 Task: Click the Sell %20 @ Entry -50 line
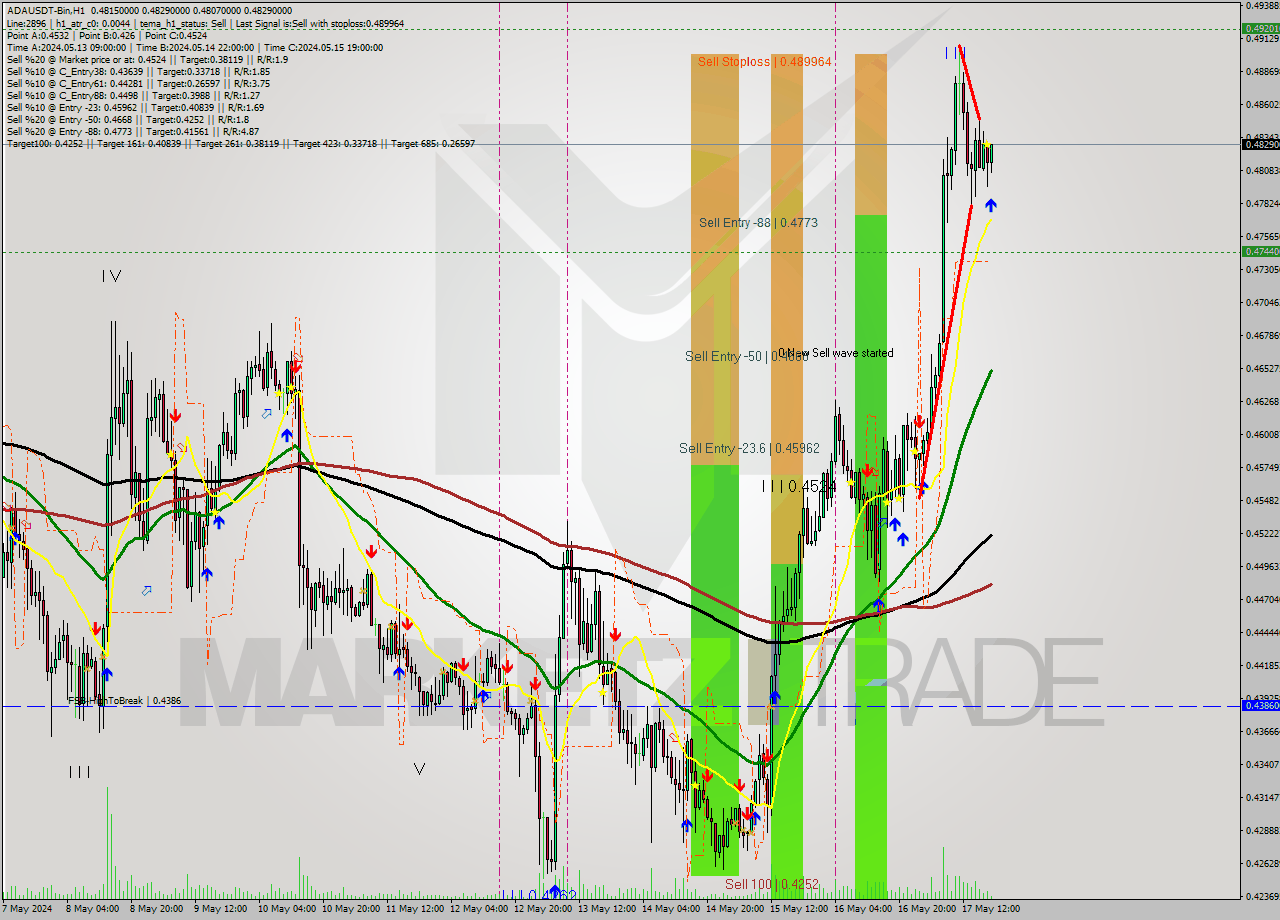coord(127,119)
